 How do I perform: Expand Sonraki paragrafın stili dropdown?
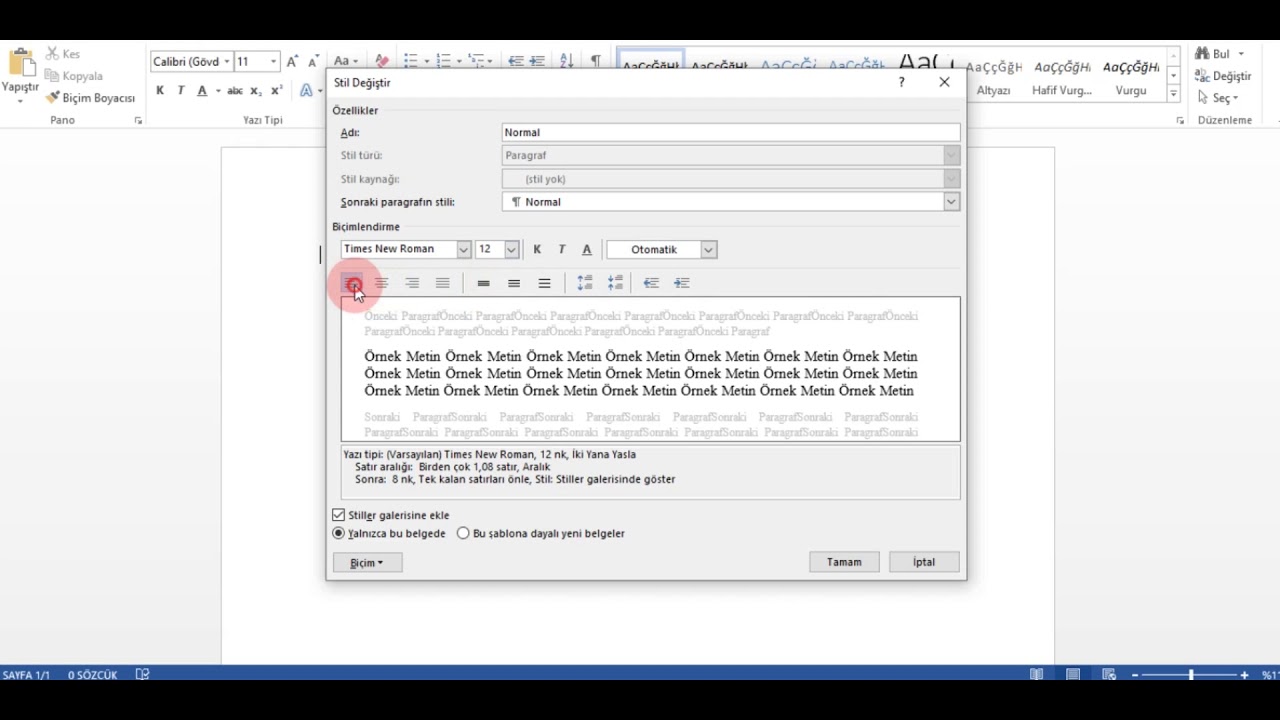tap(951, 202)
